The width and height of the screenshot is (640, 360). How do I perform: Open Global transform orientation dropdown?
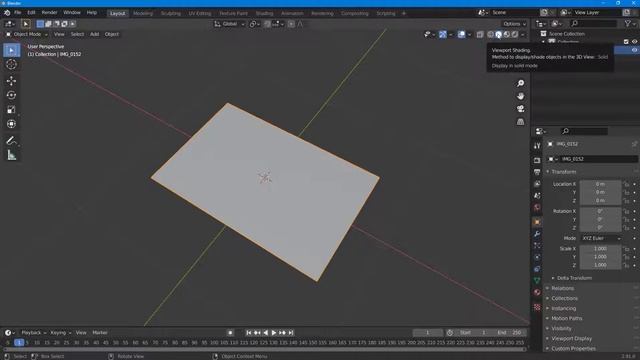point(229,24)
